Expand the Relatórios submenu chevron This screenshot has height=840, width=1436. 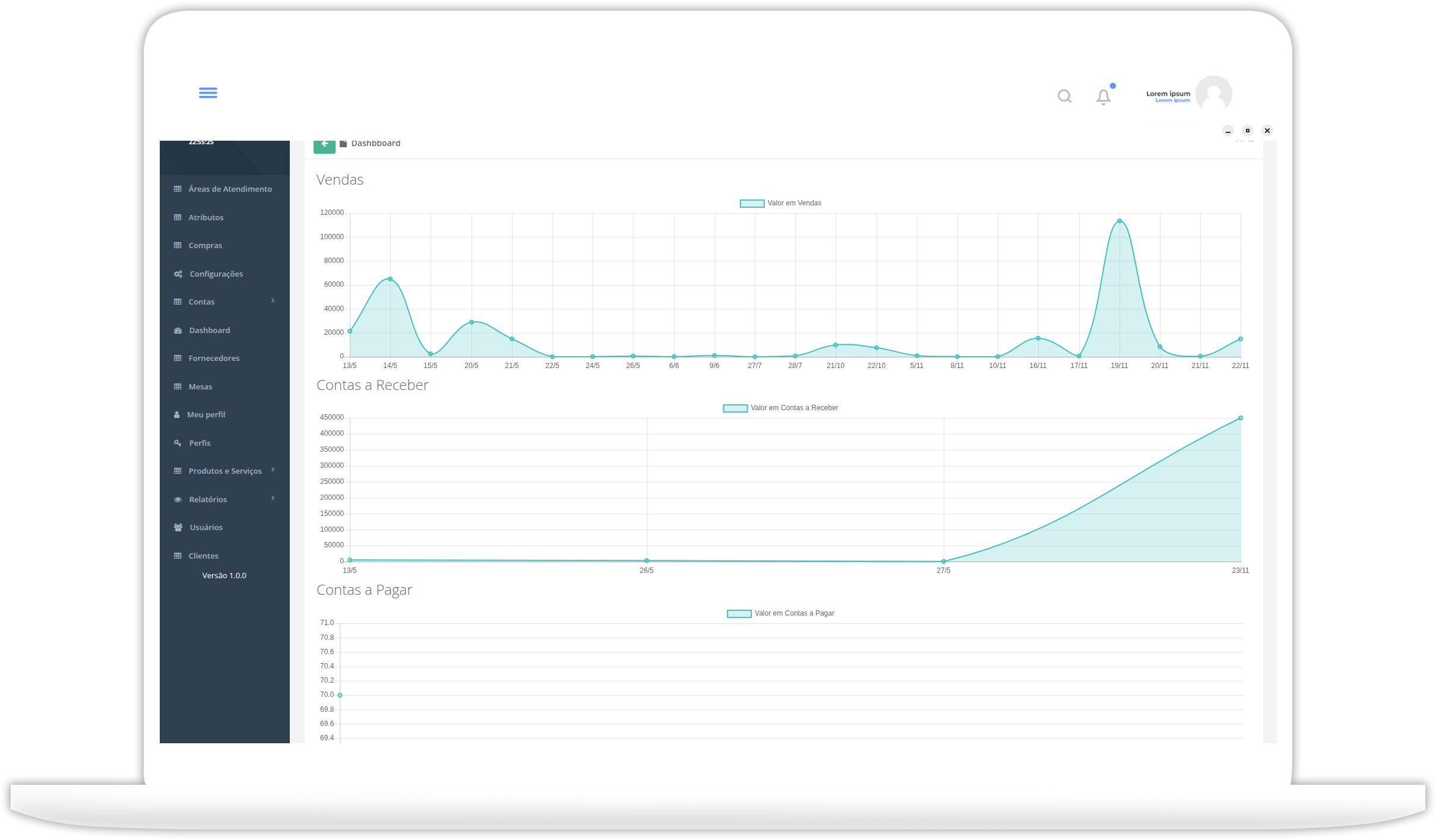(x=273, y=498)
